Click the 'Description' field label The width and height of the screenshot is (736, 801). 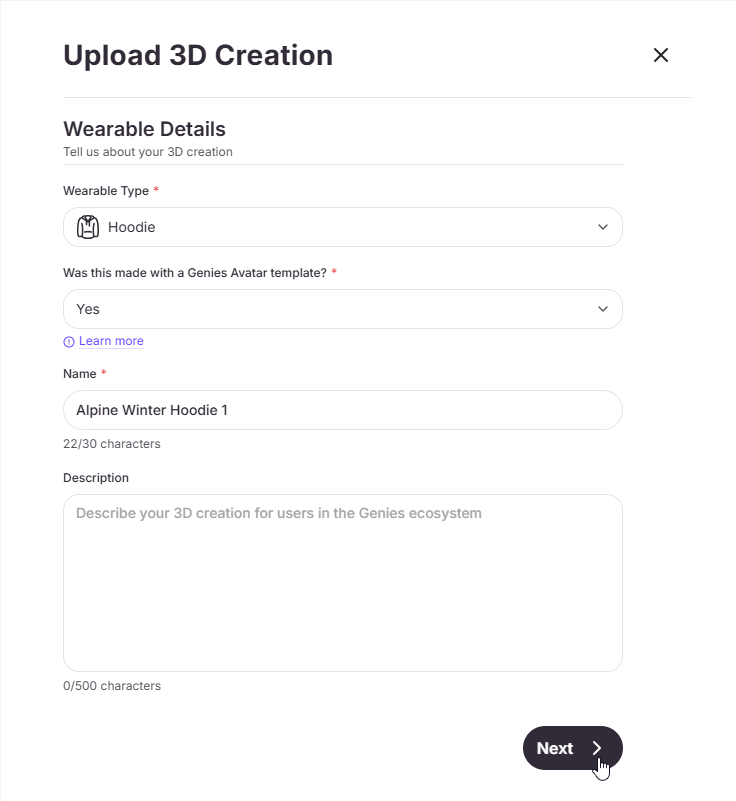pos(96,478)
